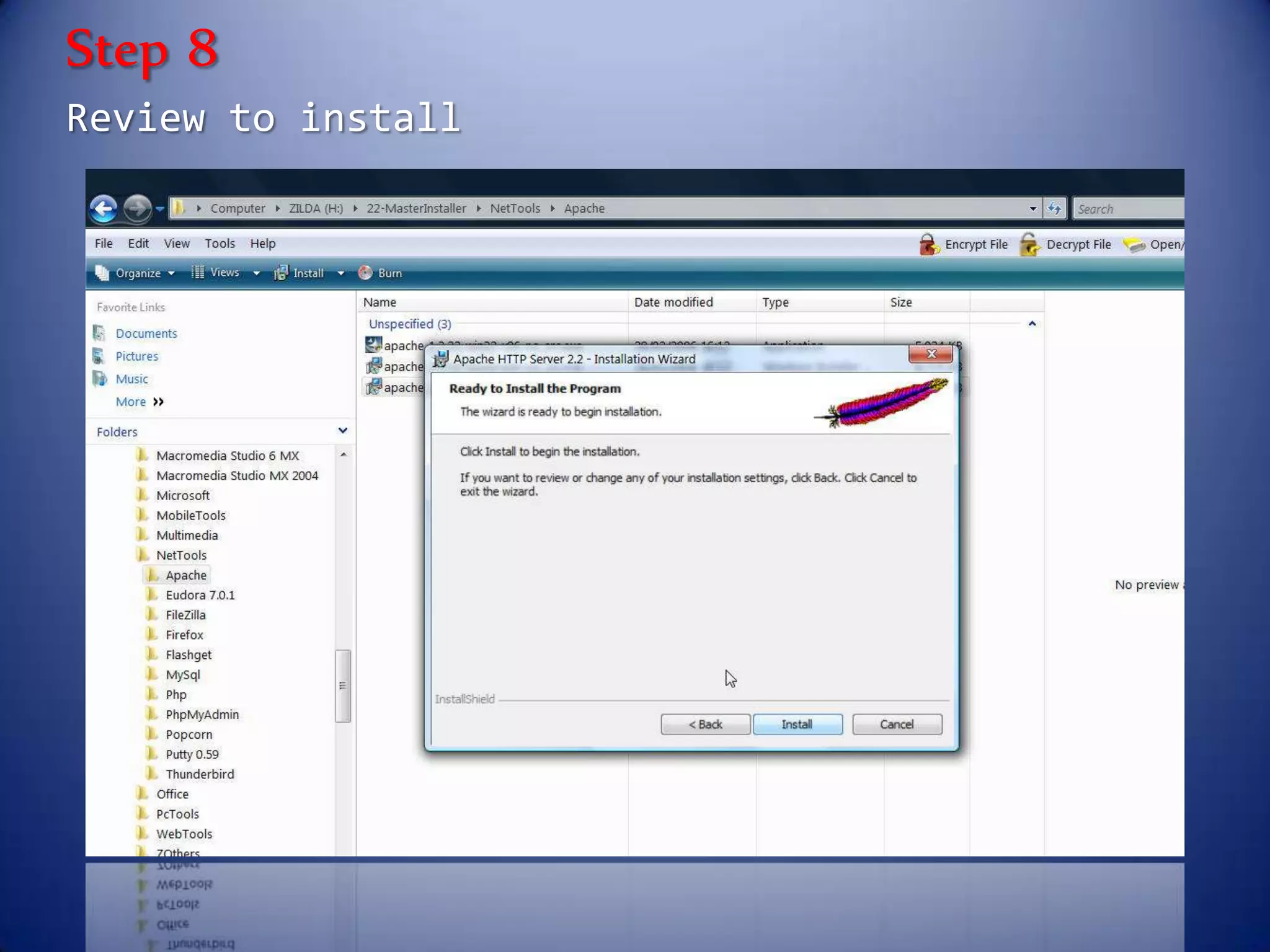The image size is (1270, 952).
Task: Open the recent pages dropdown arrow beside Forward
Action: 159,209
